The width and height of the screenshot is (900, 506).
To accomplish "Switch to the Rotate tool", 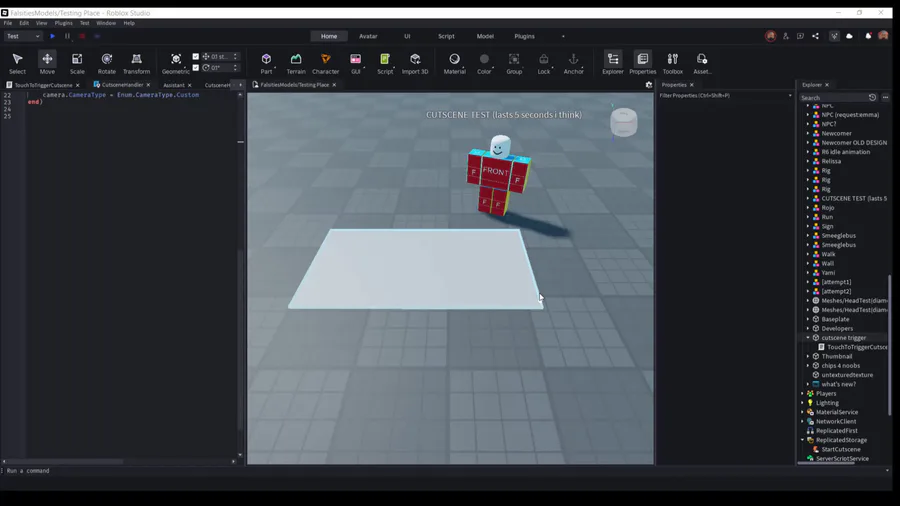I will 107,63.
